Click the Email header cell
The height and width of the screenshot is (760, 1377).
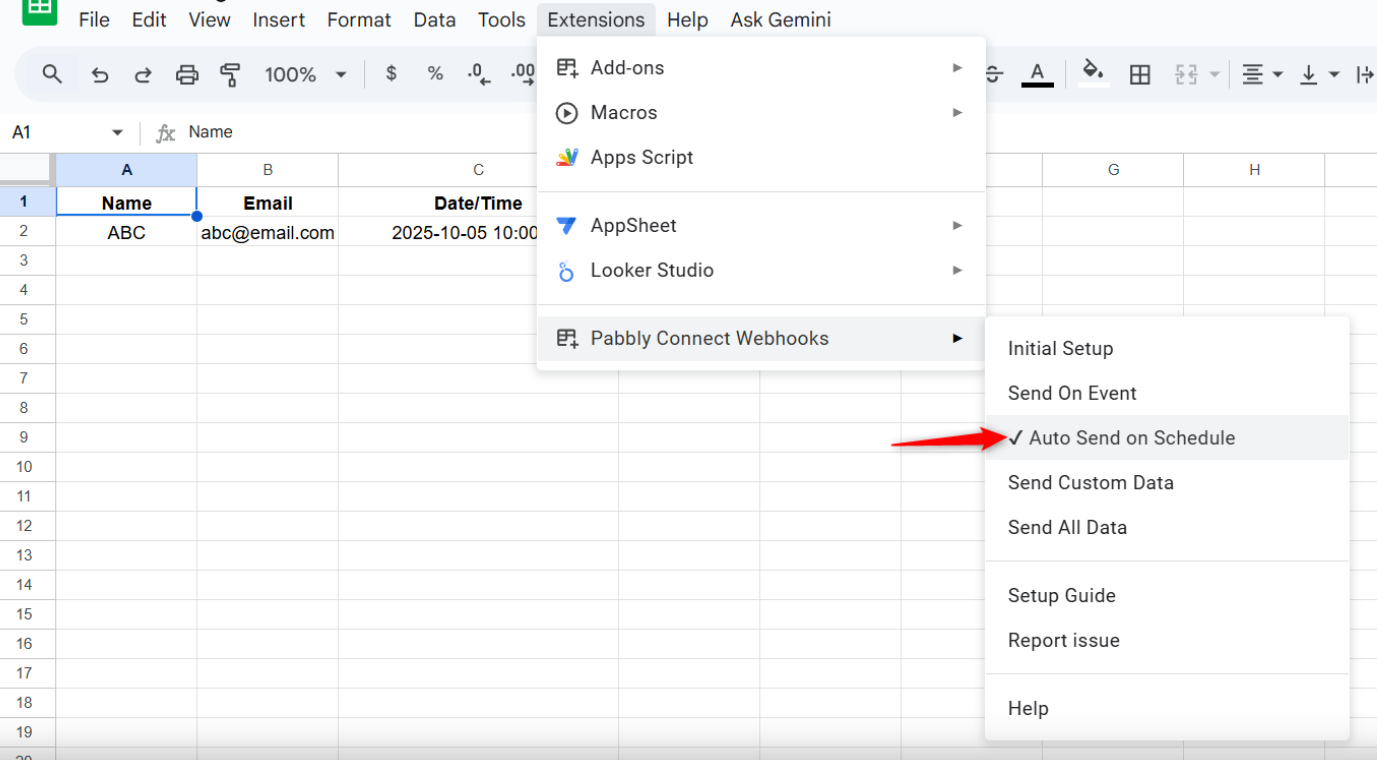(x=268, y=202)
